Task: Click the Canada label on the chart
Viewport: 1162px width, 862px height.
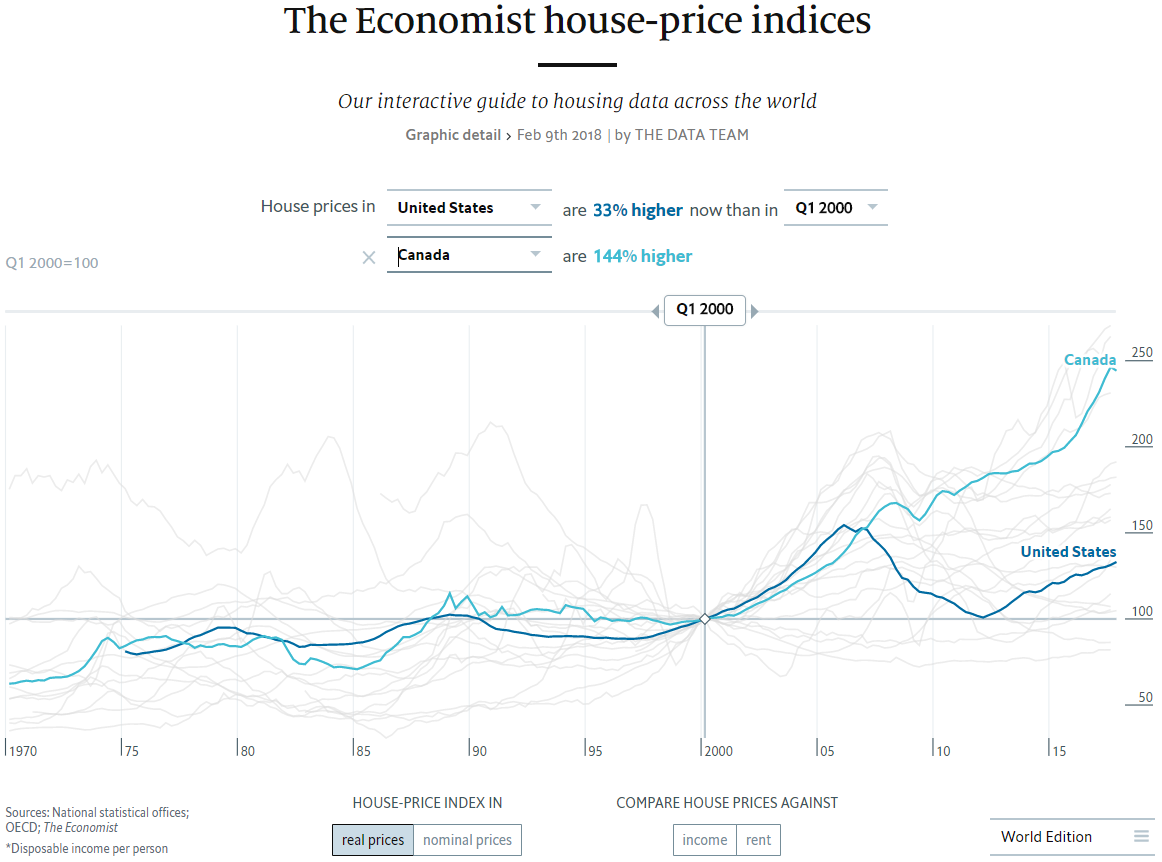Action: pos(1090,359)
